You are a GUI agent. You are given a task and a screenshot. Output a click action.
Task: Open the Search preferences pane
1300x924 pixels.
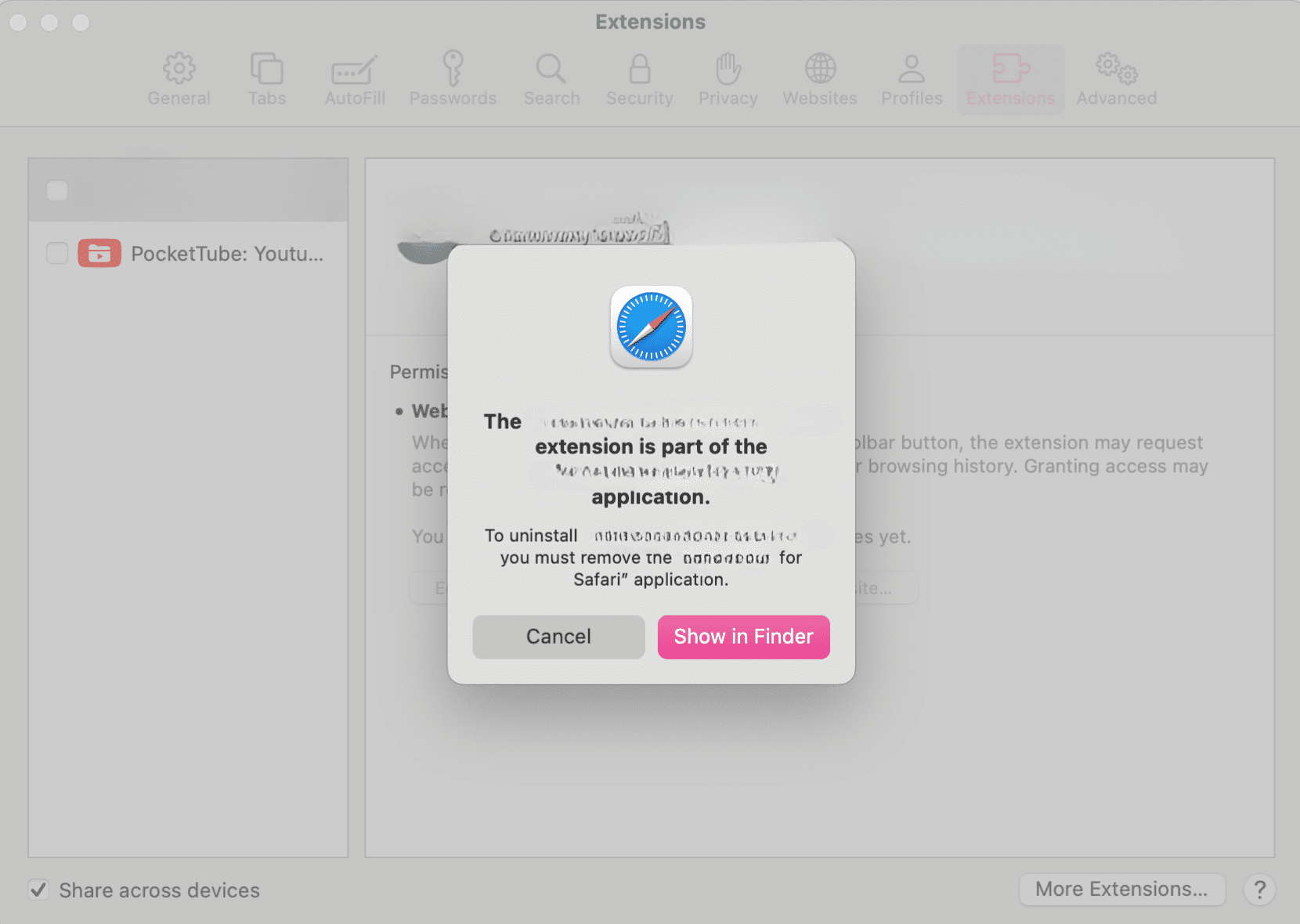[551, 78]
